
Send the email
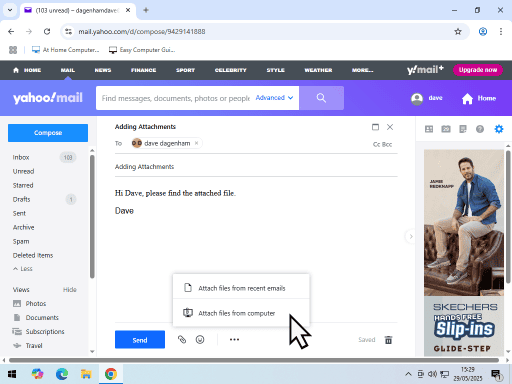point(140,340)
